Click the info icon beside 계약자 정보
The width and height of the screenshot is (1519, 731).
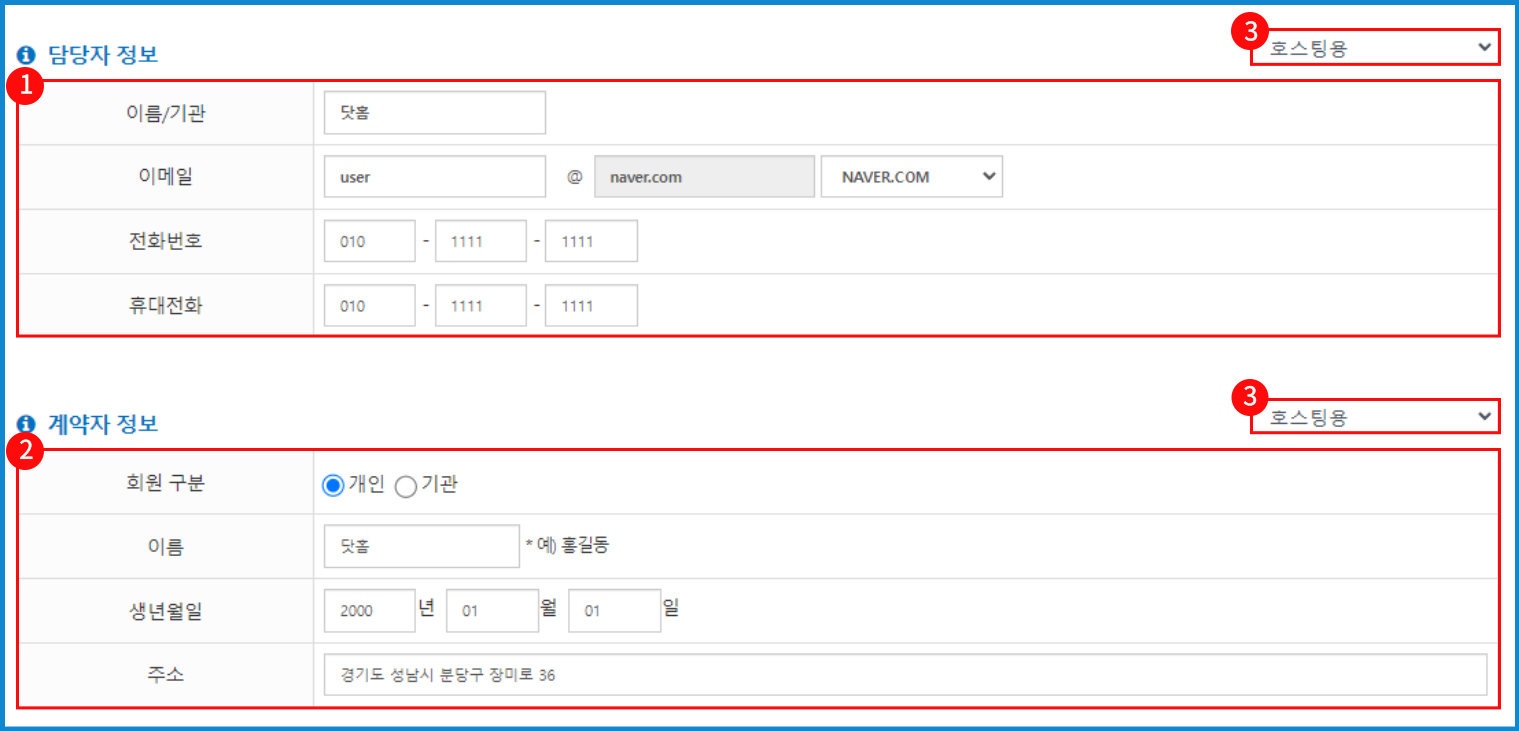[27, 424]
